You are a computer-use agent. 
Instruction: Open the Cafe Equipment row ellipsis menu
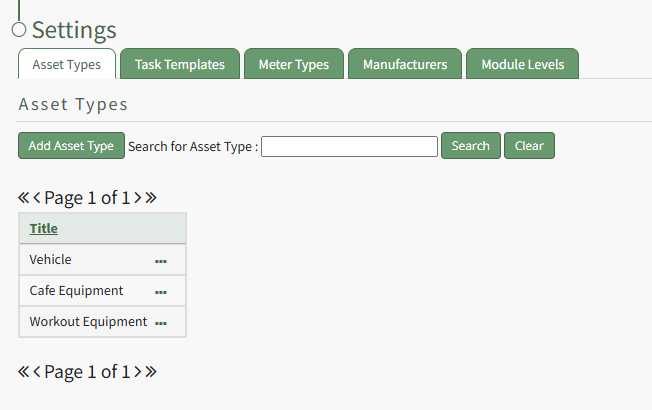(161, 292)
